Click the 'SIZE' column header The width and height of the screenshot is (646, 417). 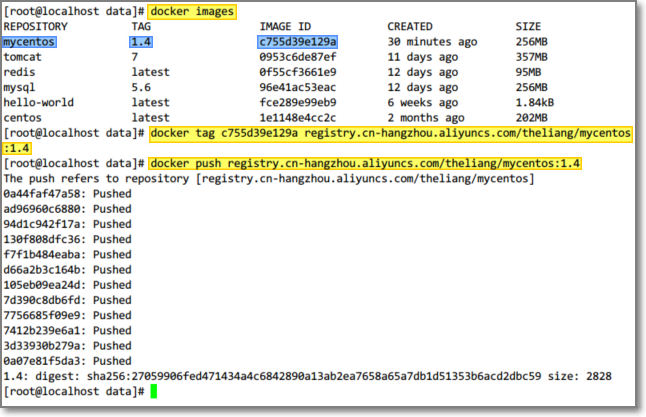528,26
